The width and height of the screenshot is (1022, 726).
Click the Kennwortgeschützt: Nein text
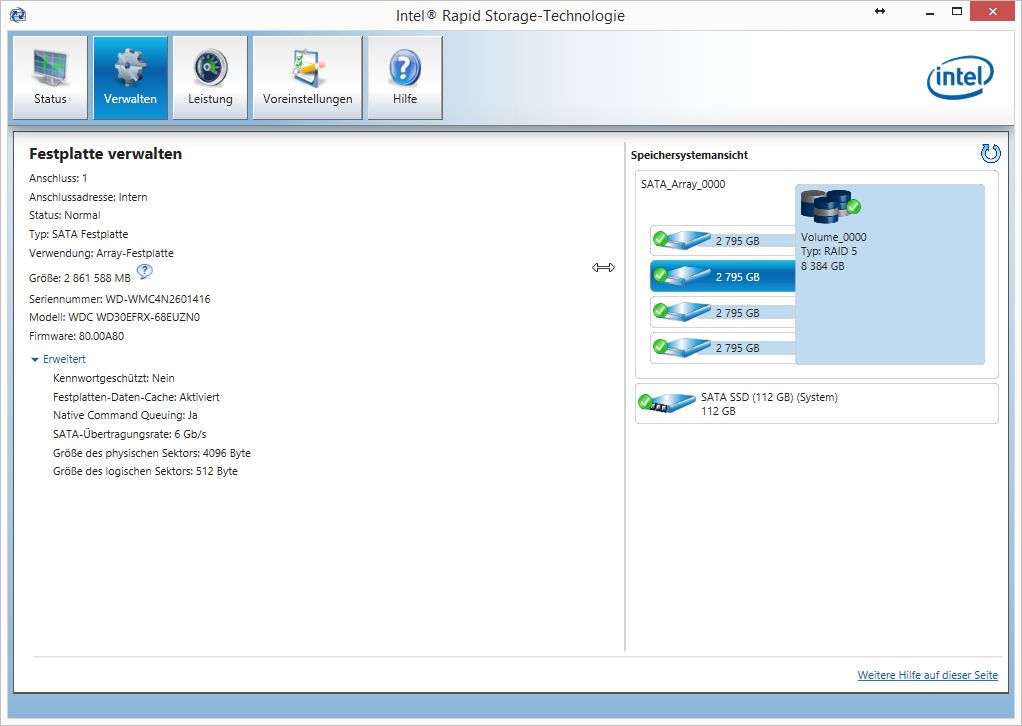[x=113, y=378]
